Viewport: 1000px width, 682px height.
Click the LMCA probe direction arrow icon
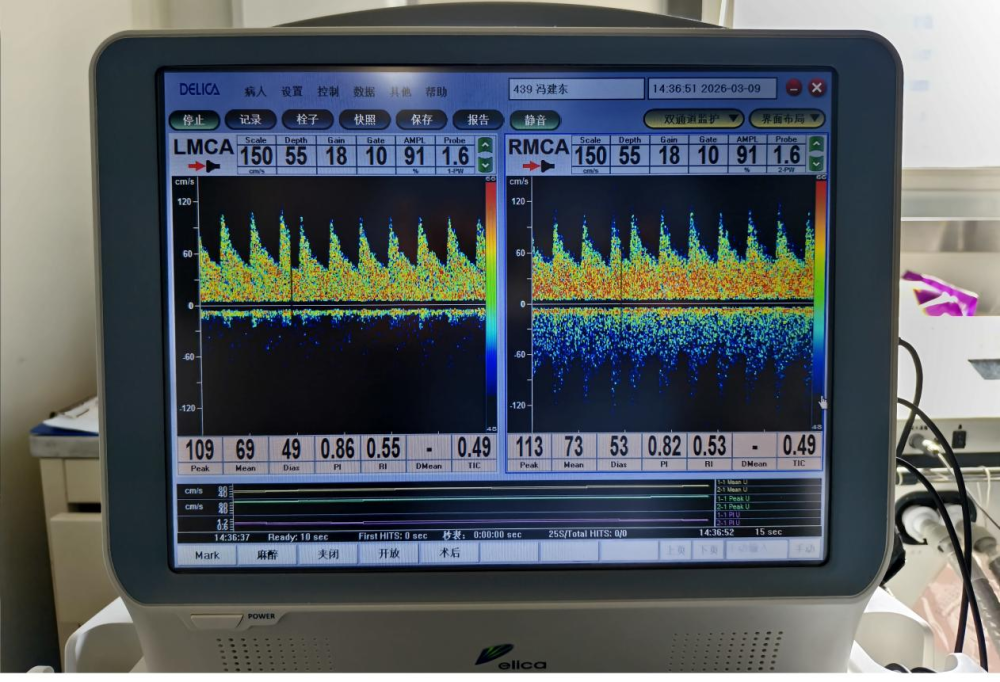pos(204,166)
